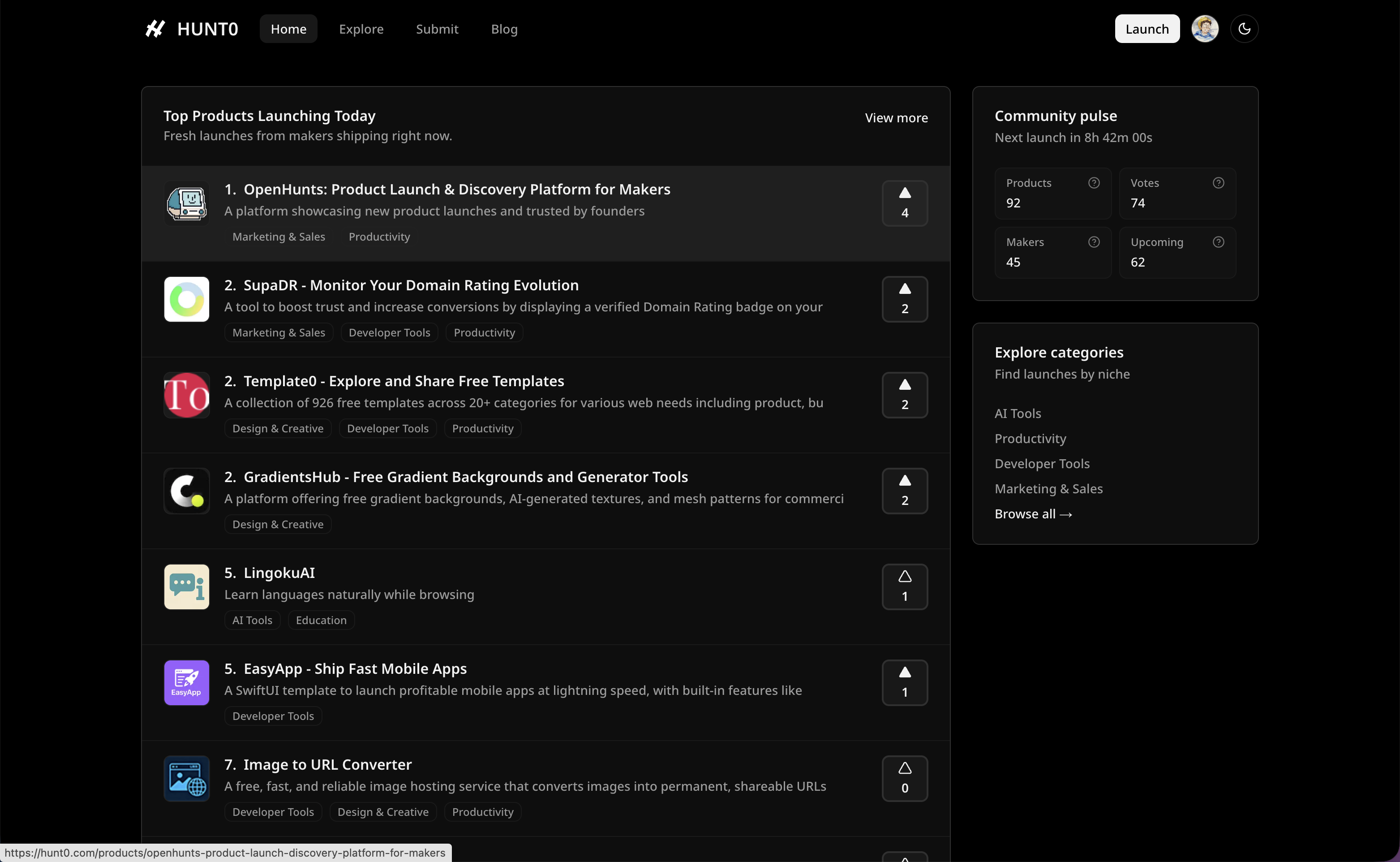
Task: Open the Image to URL Converter icon
Action: pyautogui.click(x=187, y=778)
